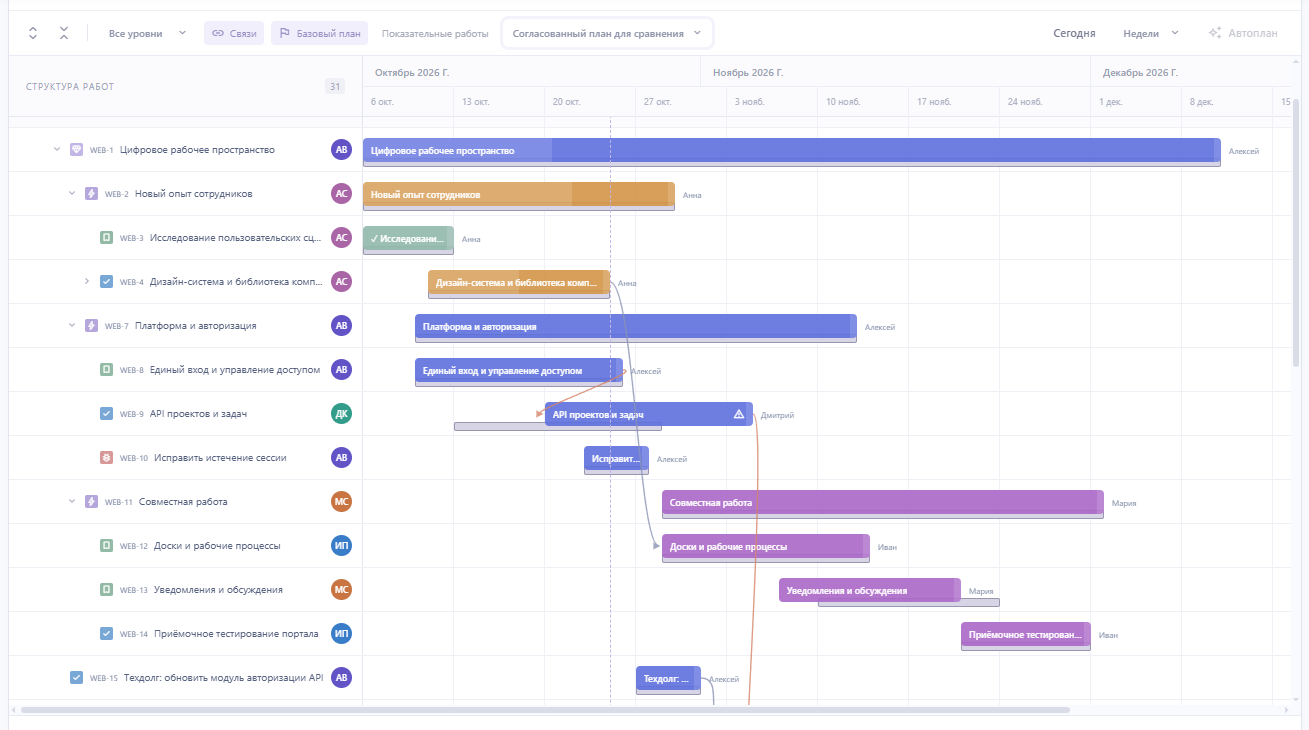Image resolution: width=1309 pixels, height=730 pixels.
Task: Click the task type icon of WEB-4
Action: click(x=106, y=282)
